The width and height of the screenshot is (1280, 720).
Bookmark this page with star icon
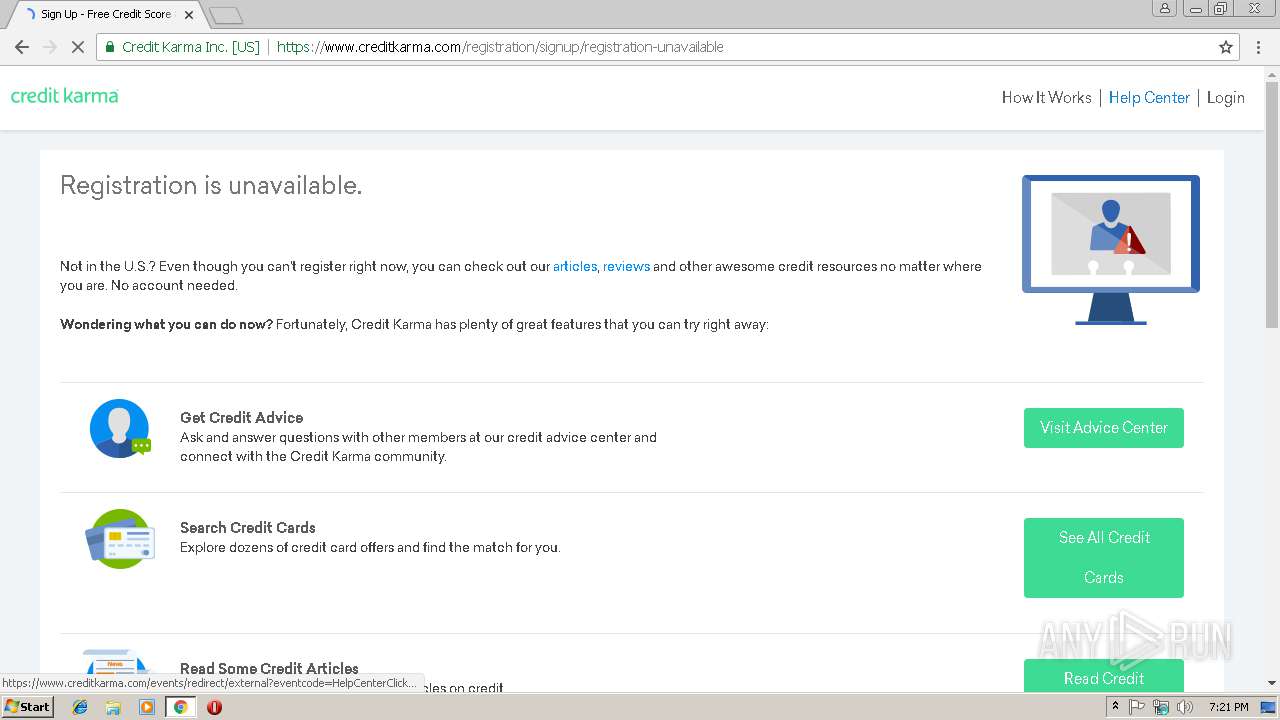(1226, 47)
